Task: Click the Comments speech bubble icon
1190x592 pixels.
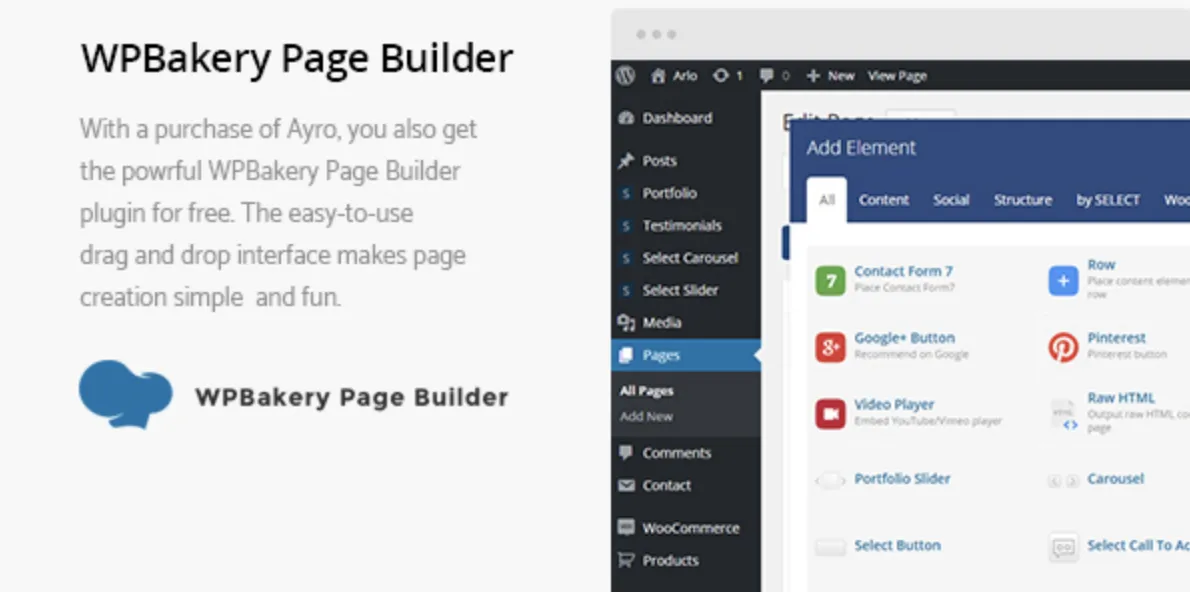Action: (626, 453)
